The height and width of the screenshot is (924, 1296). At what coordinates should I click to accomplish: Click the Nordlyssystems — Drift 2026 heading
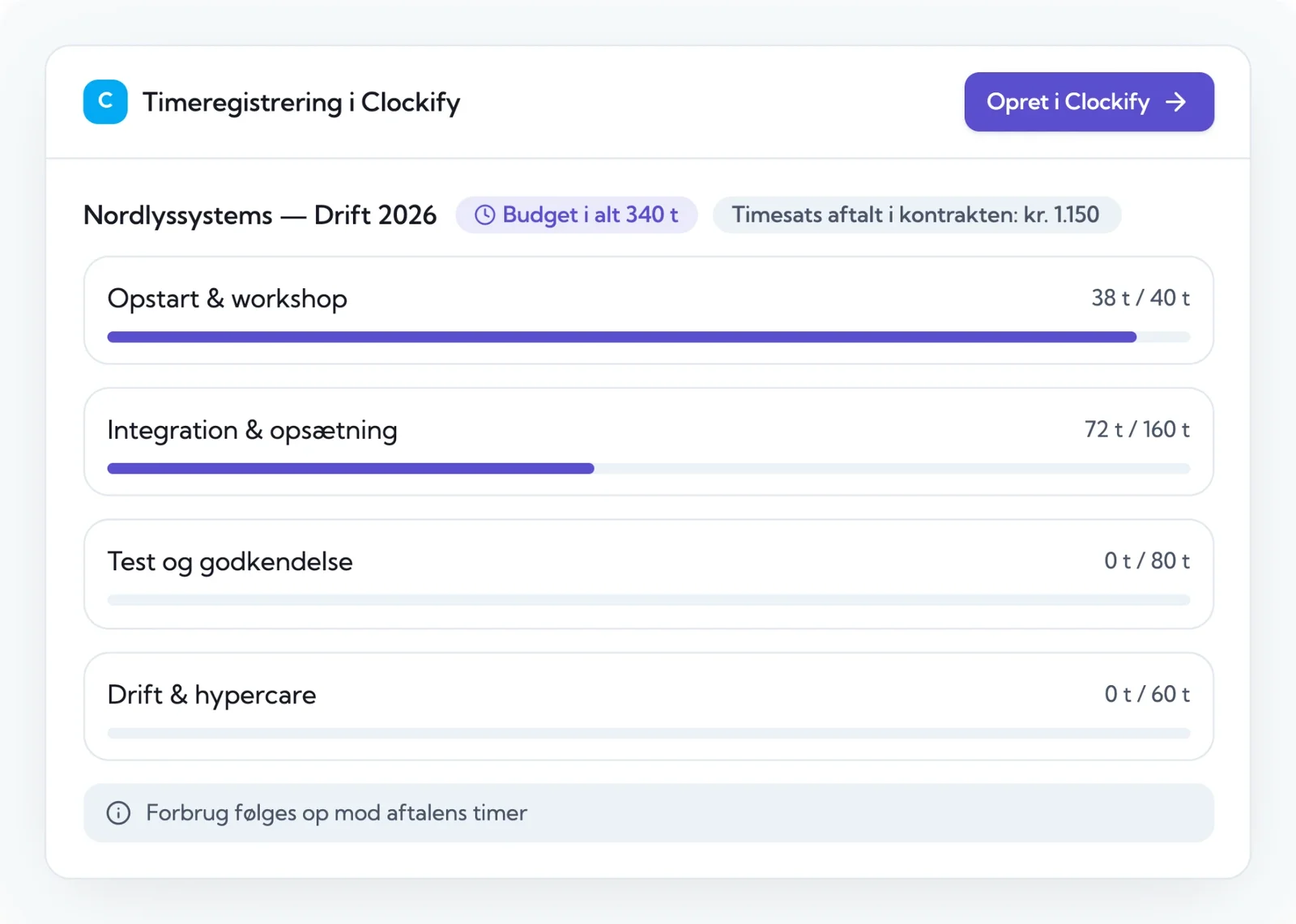tap(260, 215)
